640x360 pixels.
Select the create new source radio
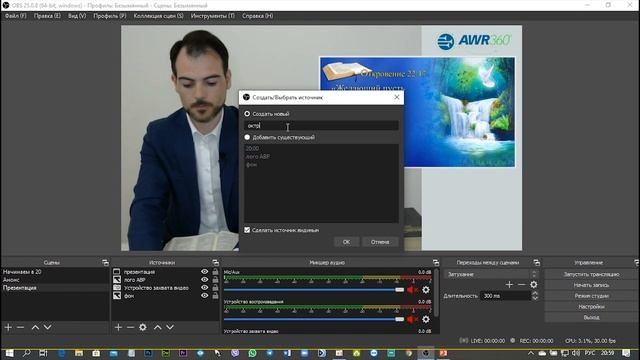pos(247,113)
